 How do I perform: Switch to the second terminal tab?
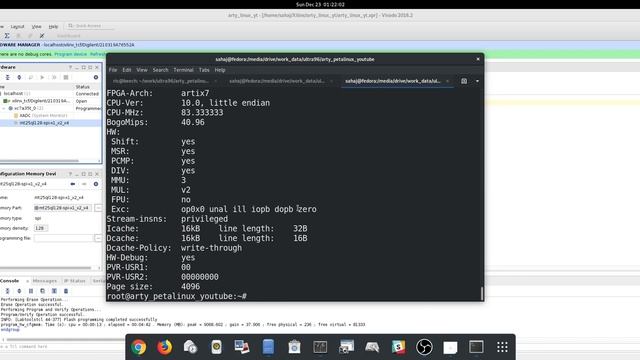click(x=281, y=81)
